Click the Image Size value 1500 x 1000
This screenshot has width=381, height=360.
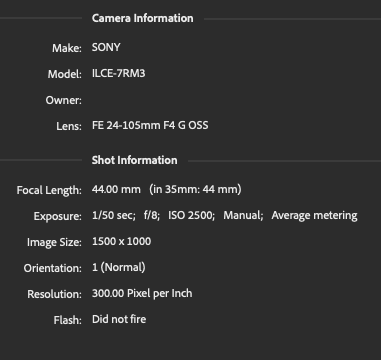click(121, 241)
